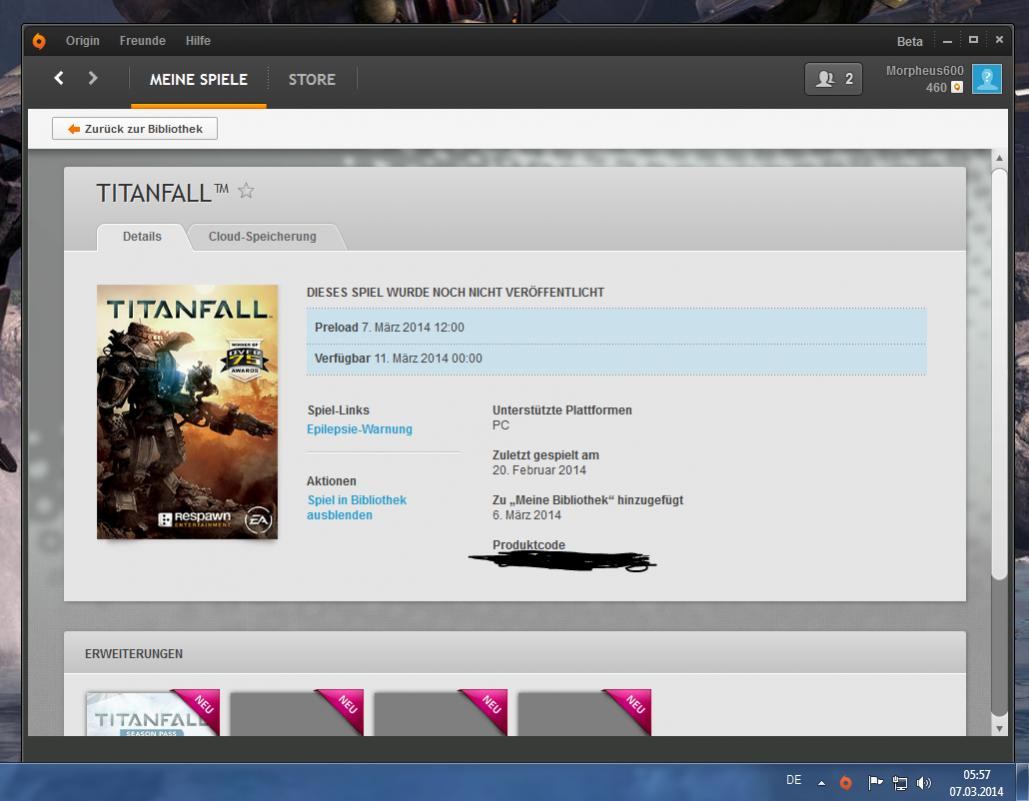Click the Zuletzt gespielt am date
1029x801 pixels.
[539, 470]
